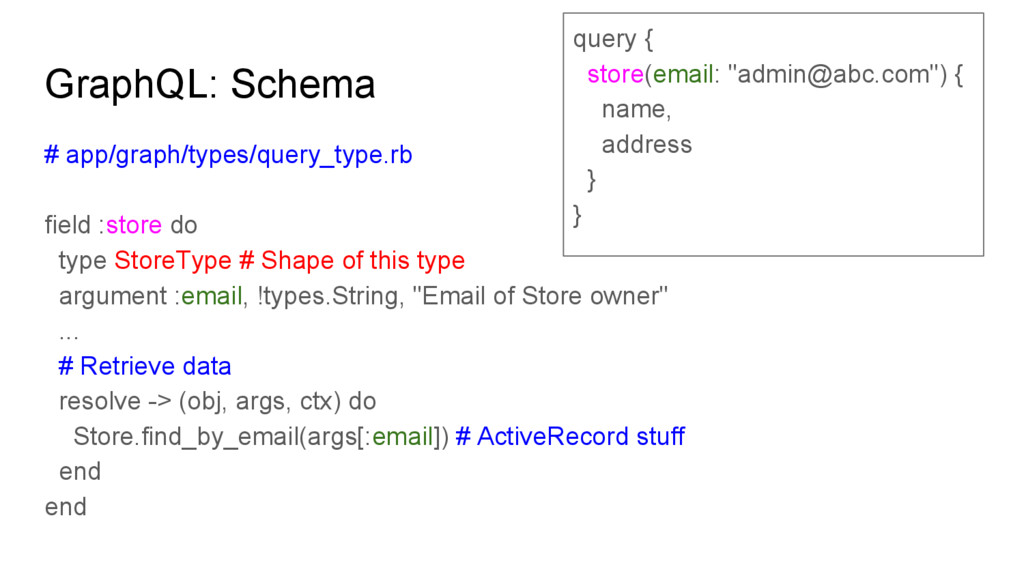Click the Retrieve data comment

click(x=144, y=366)
